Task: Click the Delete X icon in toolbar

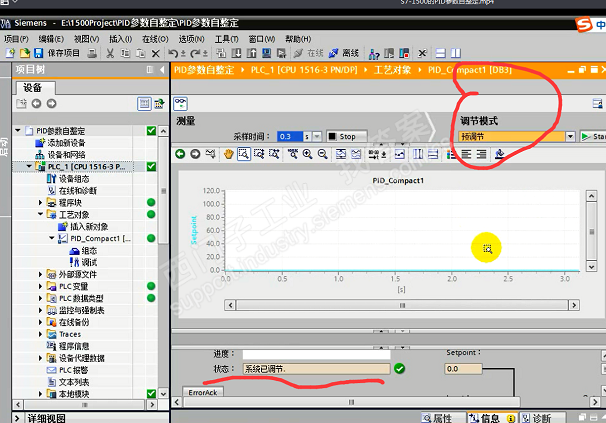Action: tap(155, 53)
